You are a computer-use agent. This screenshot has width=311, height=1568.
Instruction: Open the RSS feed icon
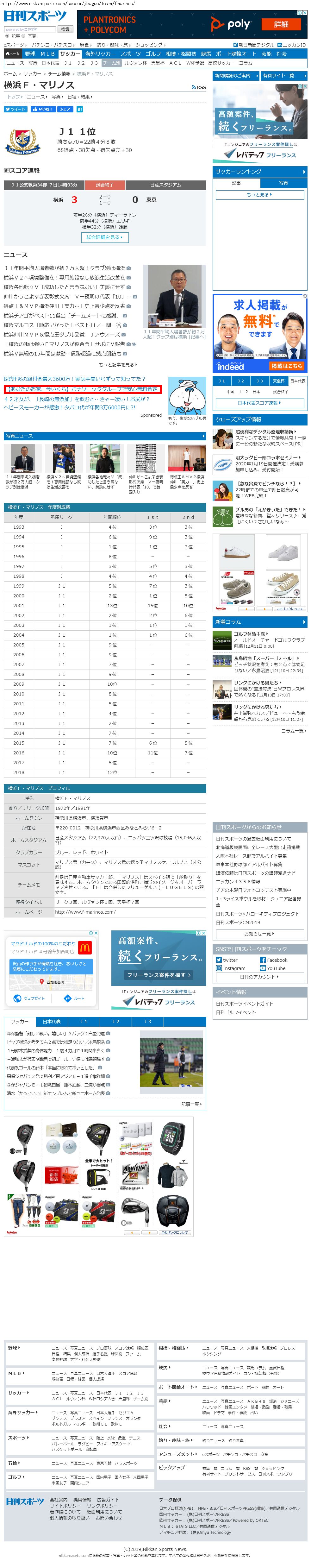(x=199, y=88)
